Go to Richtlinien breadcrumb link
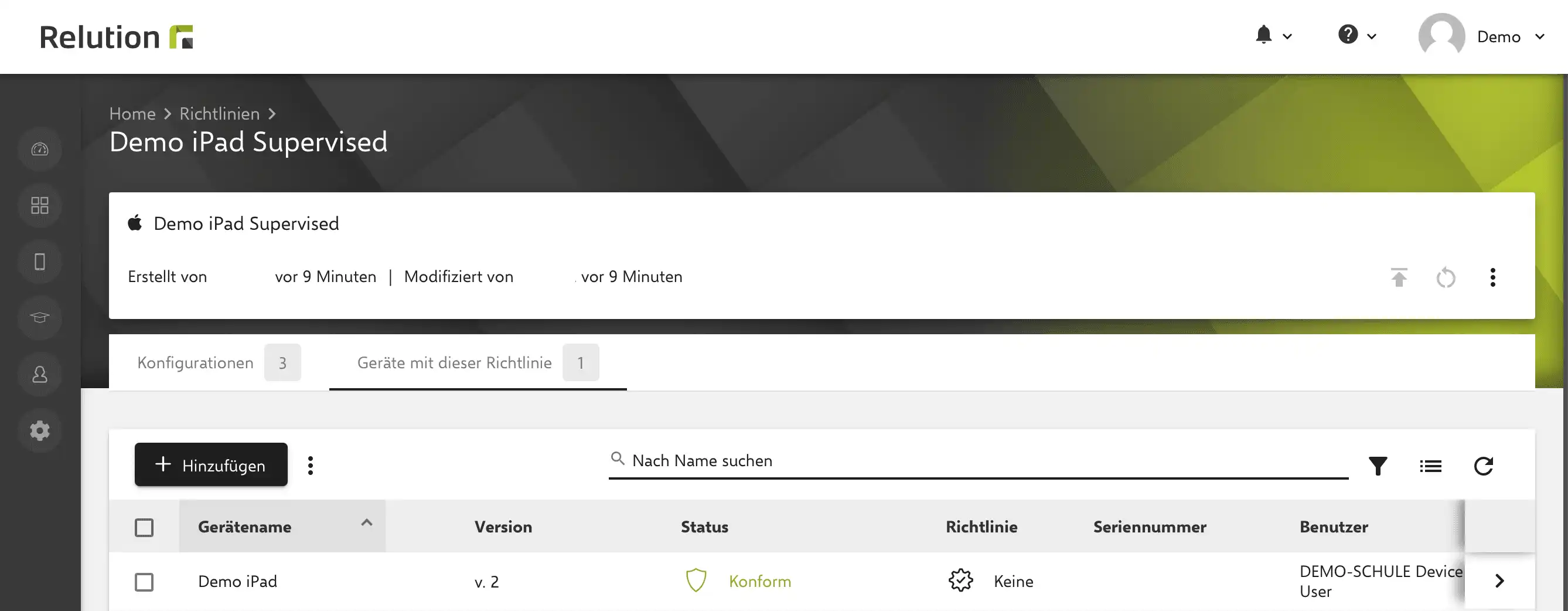This screenshot has height=611, width=1568. coord(219,113)
